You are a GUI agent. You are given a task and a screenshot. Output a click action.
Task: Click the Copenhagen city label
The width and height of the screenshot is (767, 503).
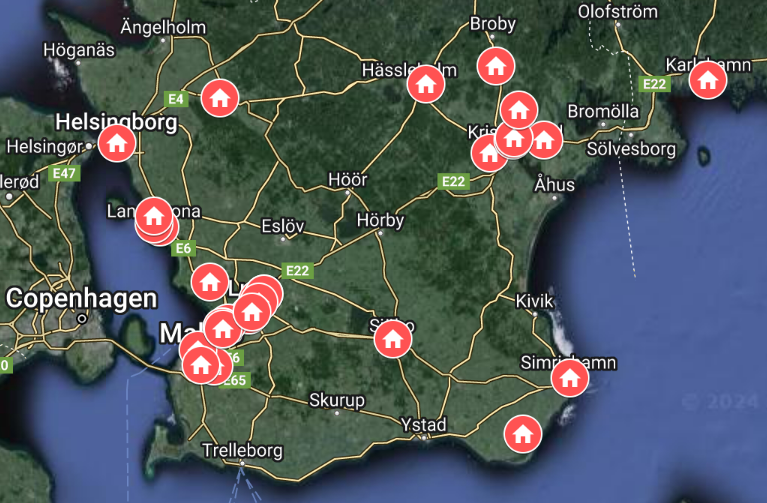(82, 298)
